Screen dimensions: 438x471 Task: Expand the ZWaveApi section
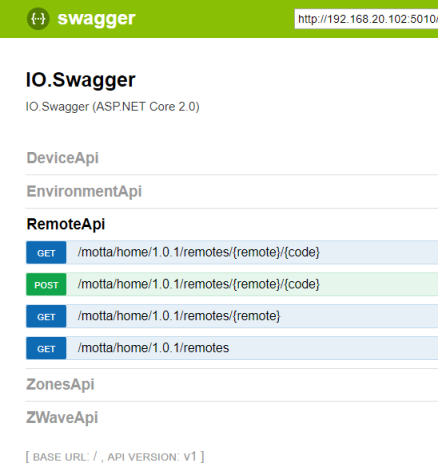62,418
